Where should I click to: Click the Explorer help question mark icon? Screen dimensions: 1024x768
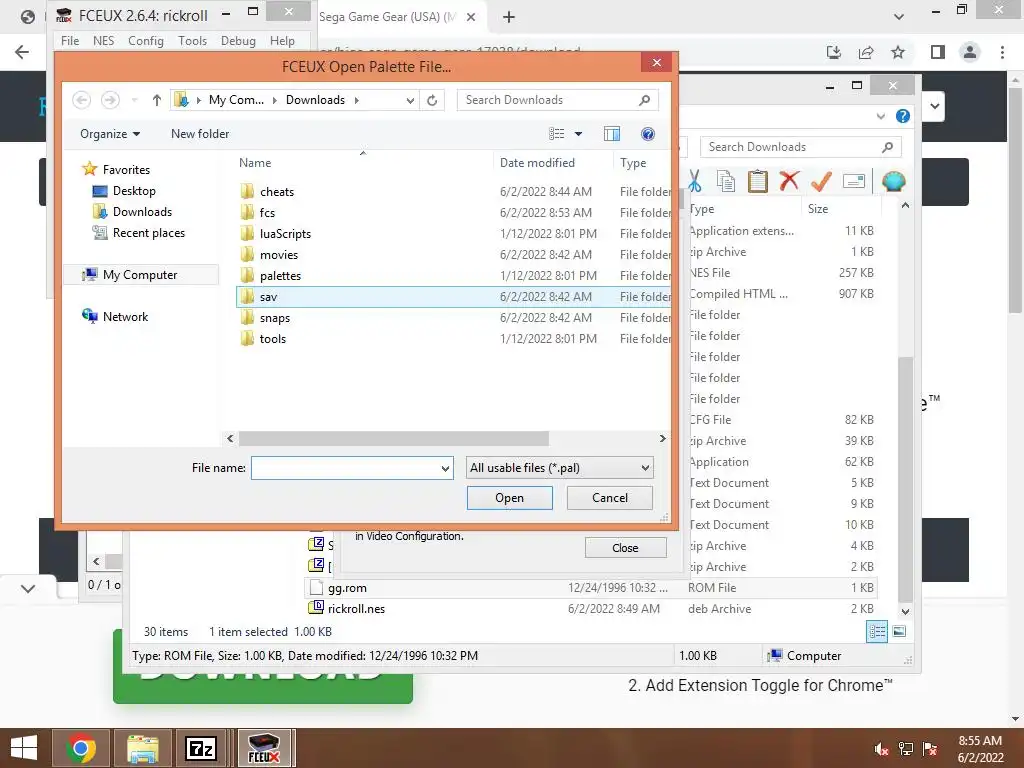click(903, 116)
